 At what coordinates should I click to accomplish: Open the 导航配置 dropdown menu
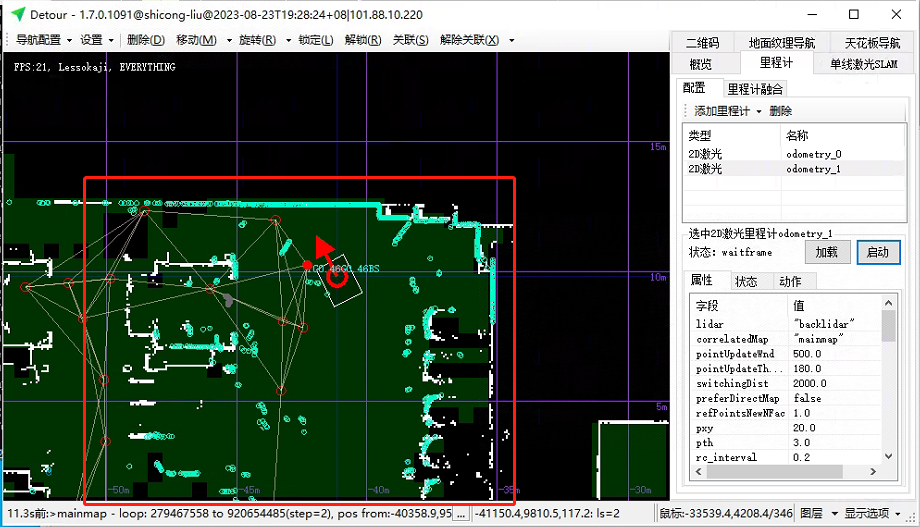tap(43, 40)
